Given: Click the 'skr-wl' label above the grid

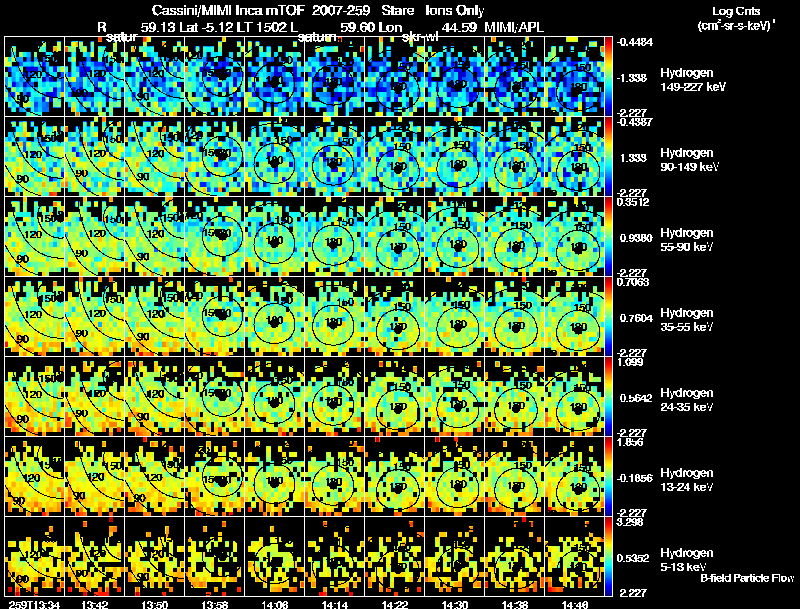Looking at the screenshot, I should pyautogui.click(x=419, y=37).
